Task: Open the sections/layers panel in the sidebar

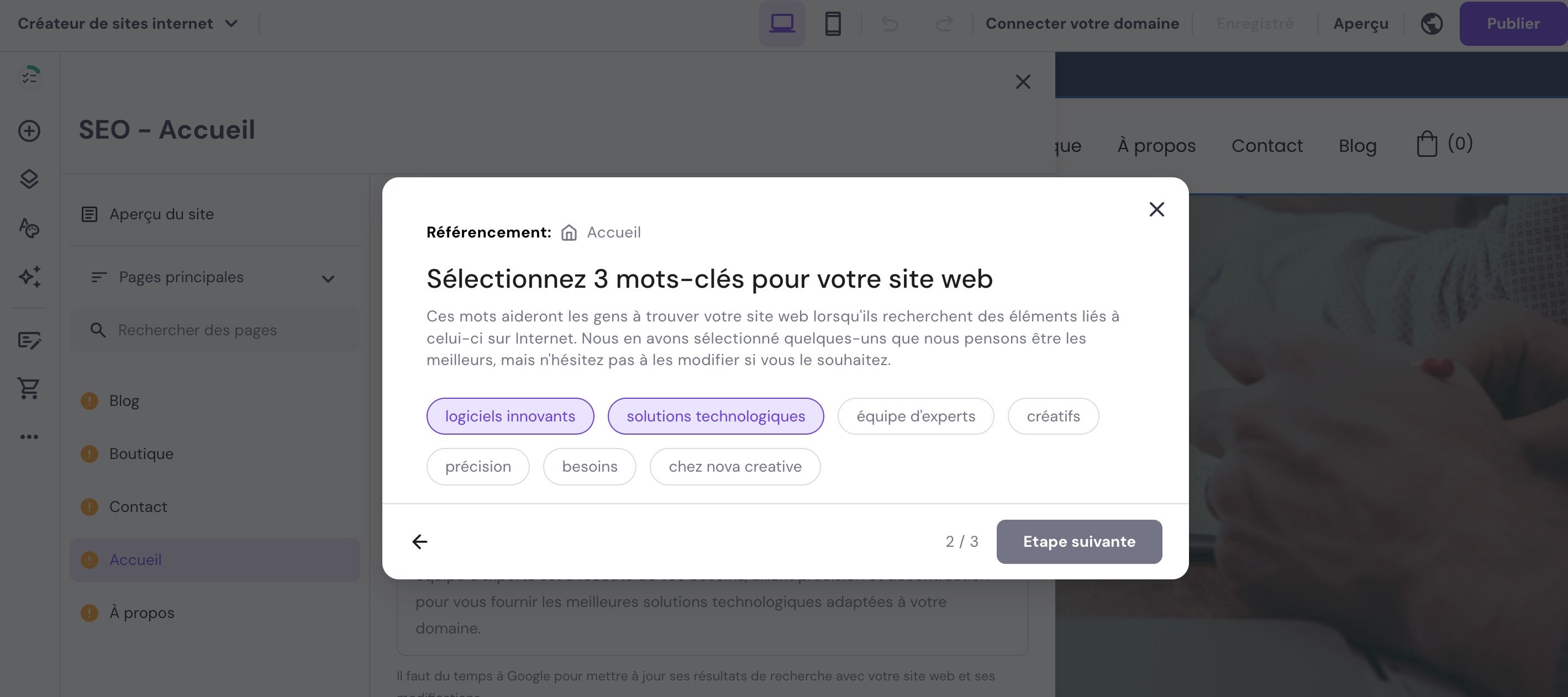Action: coord(28,179)
